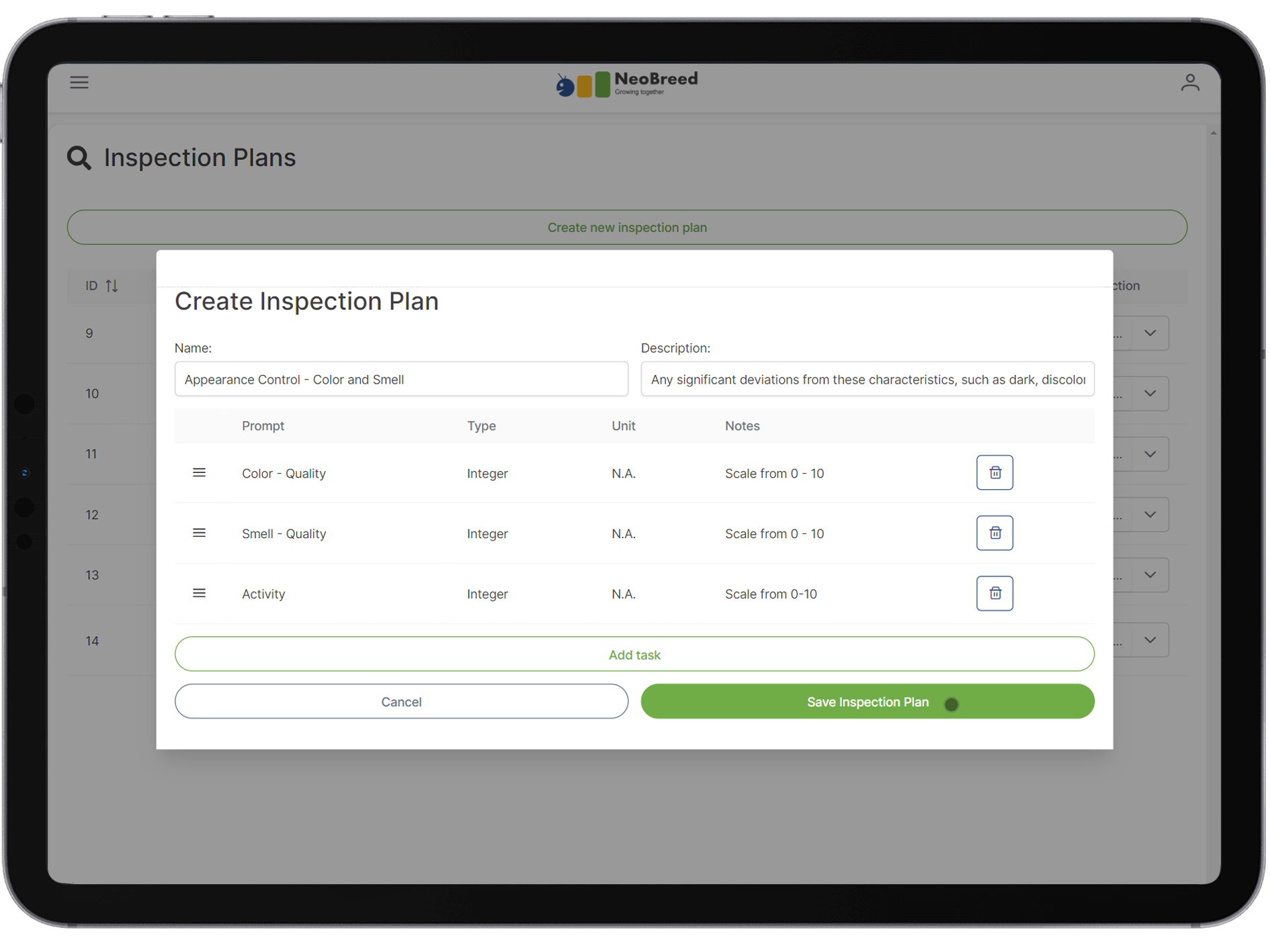Image resolution: width=1270 pixels, height=952 pixels.
Task: Click N.A. unit in Smell - Quality row
Action: (624, 535)
